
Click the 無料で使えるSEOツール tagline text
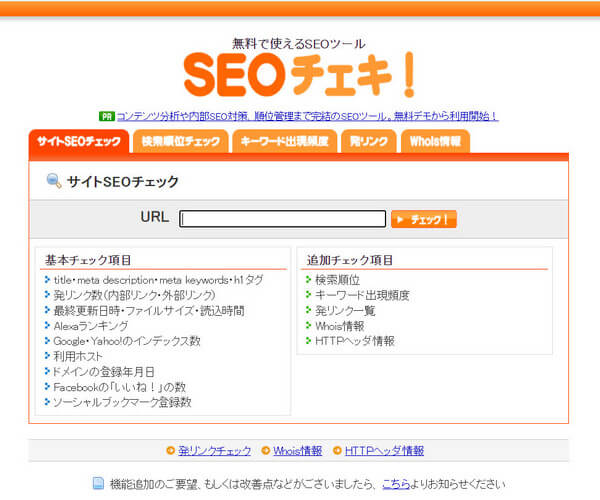[298, 44]
